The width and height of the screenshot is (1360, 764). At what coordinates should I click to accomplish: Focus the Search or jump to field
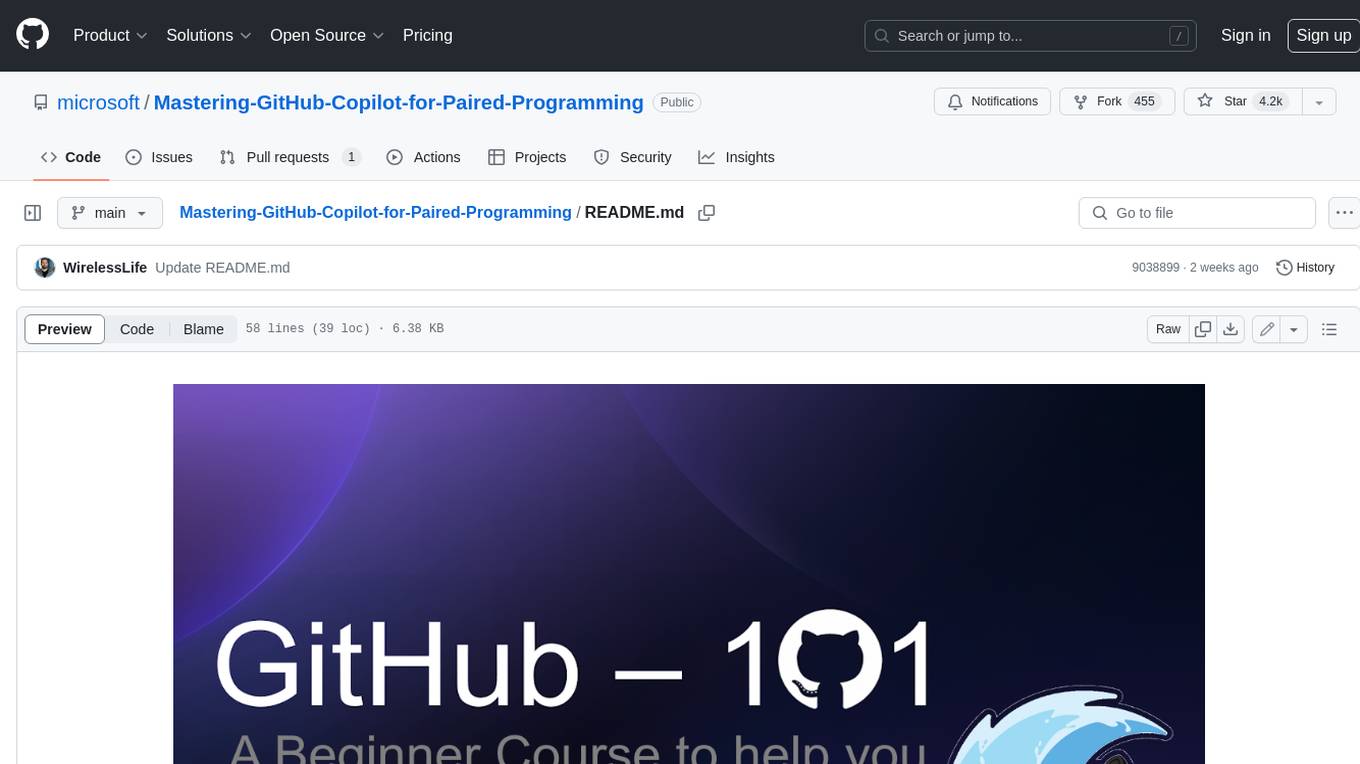(1030, 36)
